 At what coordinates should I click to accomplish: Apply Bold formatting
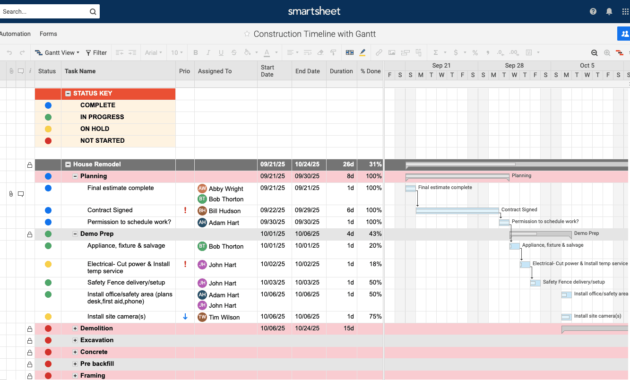tap(196, 53)
